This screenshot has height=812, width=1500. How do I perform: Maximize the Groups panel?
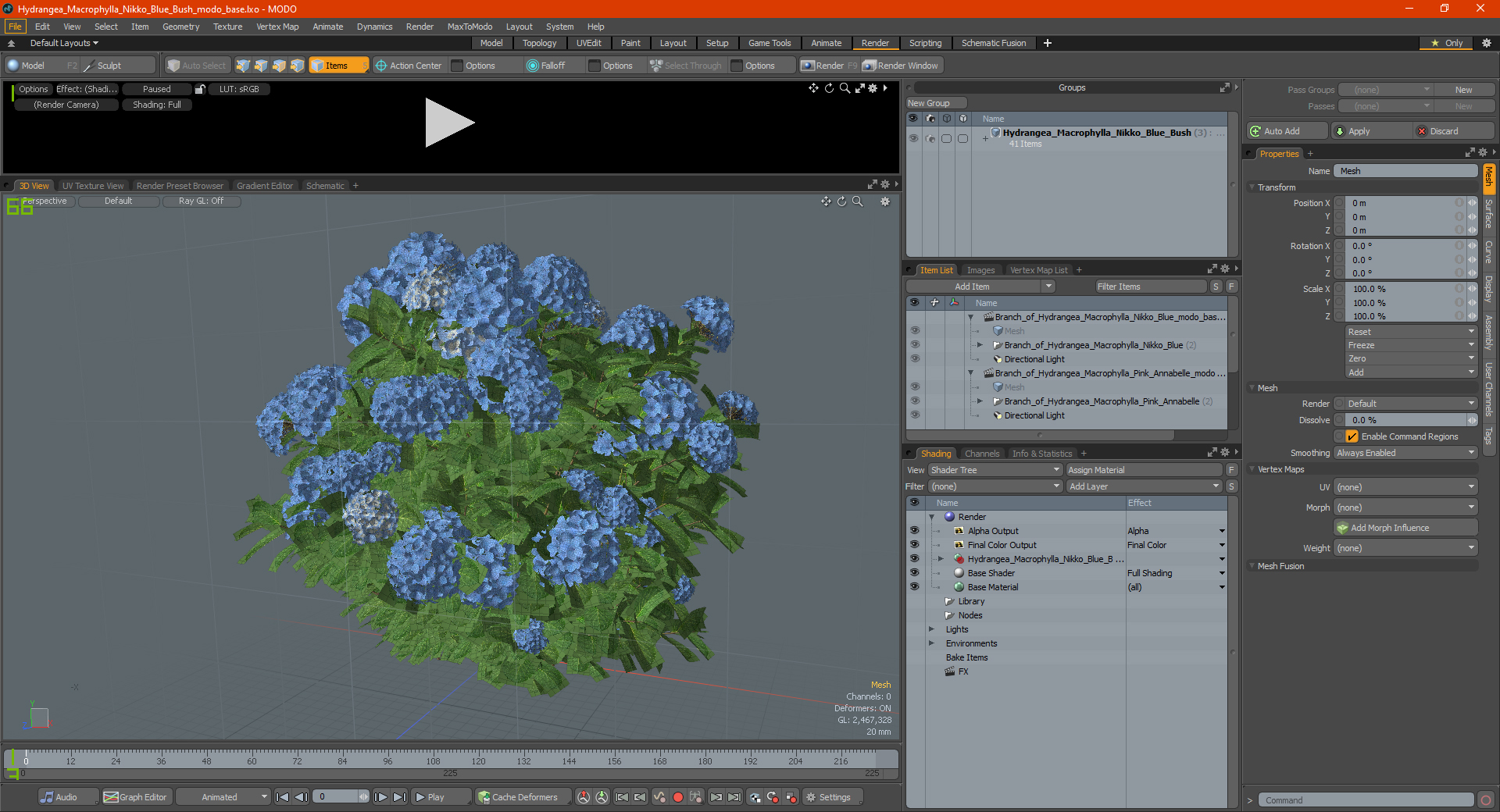point(1225,87)
